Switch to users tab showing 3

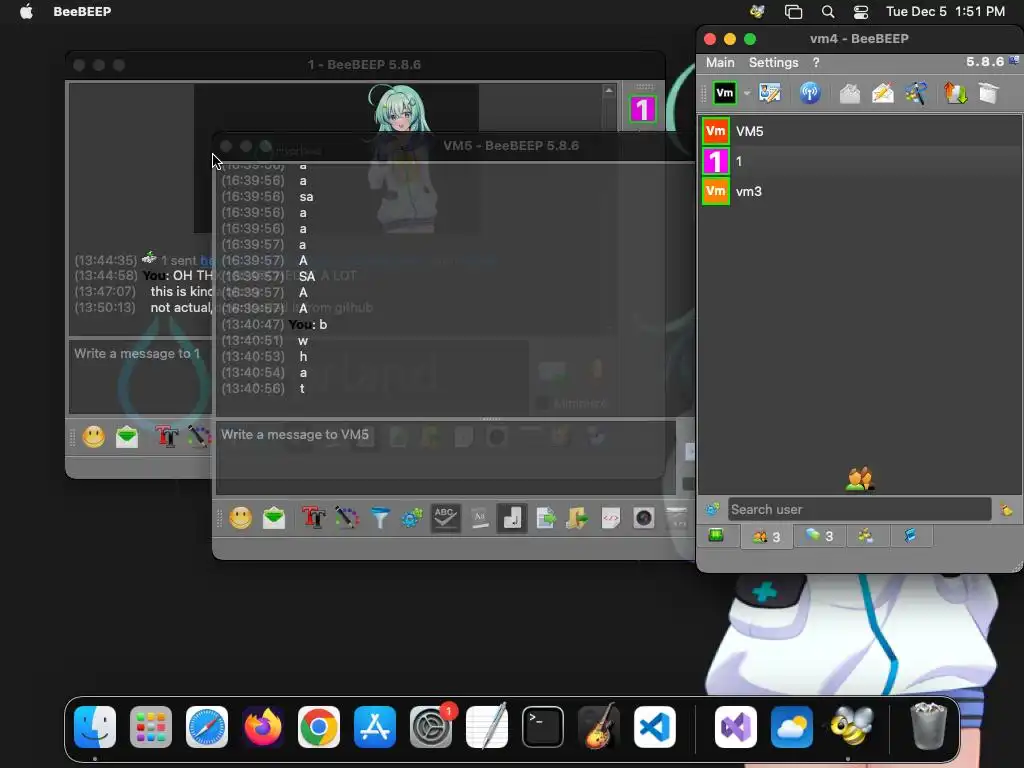[767, 537]
